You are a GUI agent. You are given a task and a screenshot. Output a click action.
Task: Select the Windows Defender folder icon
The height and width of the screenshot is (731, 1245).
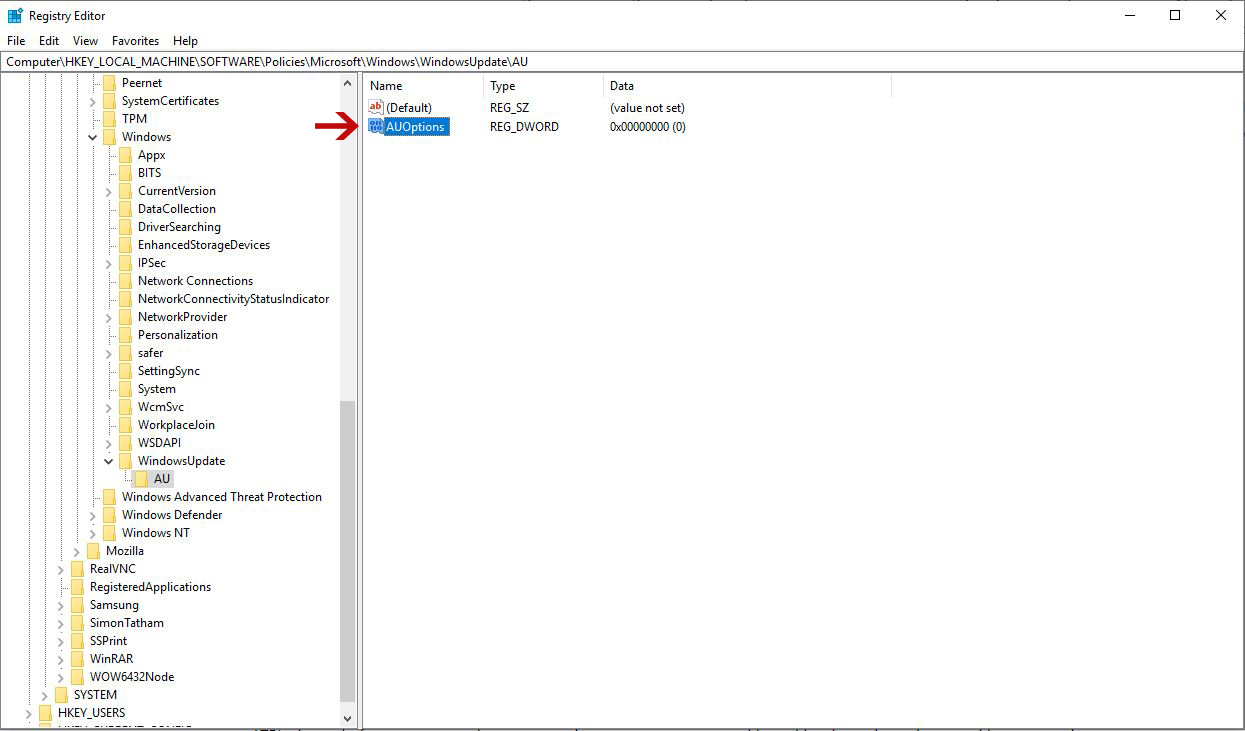pos(111,514)
